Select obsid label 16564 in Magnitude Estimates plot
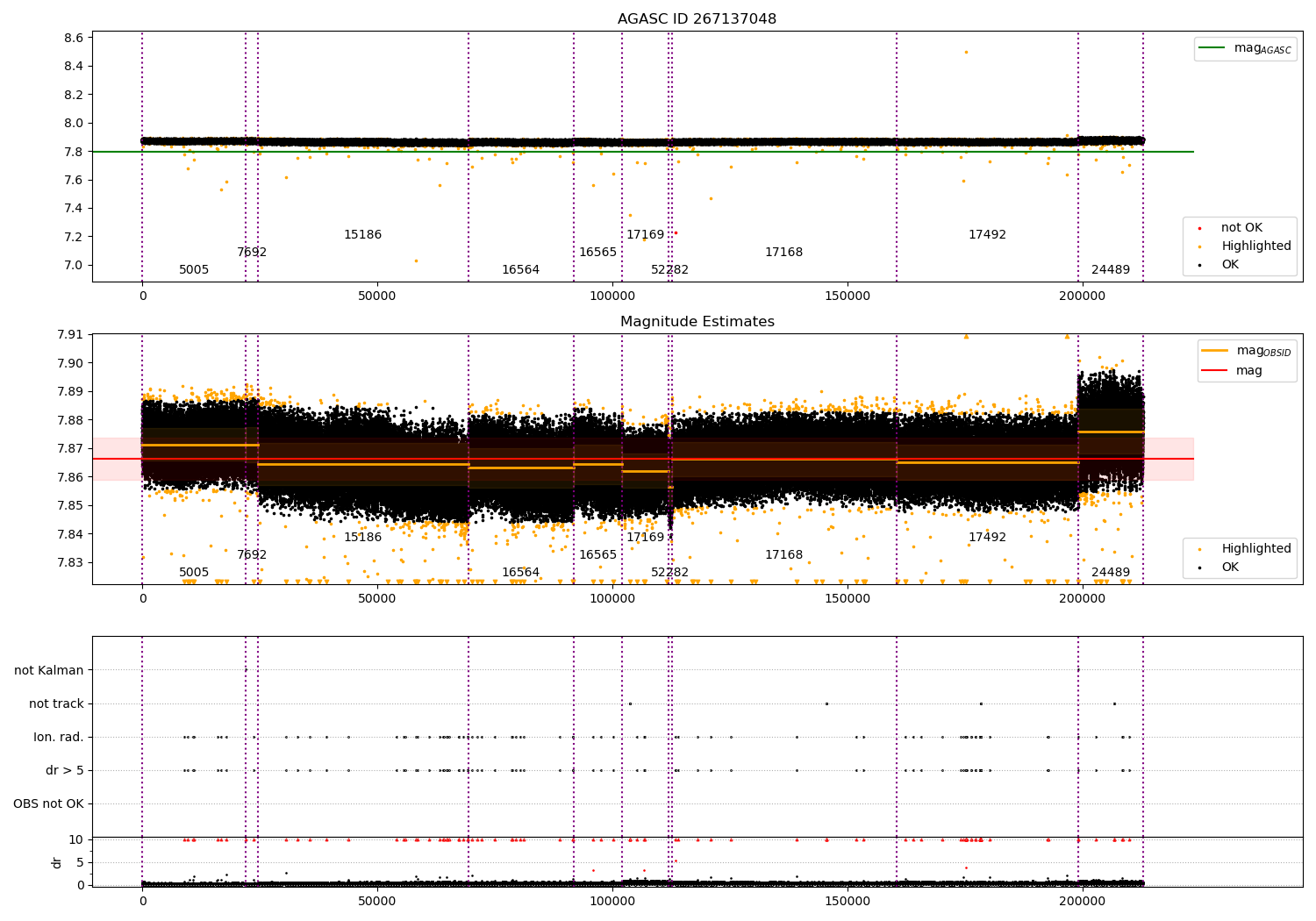The width and height of the screenshot is (1316, 921). click(x=520, y=573)
